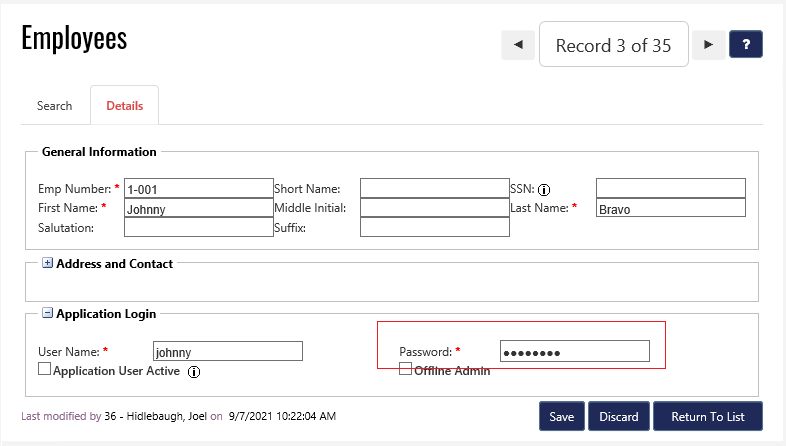Click the SSN info icon
The image size is (786, 446).
click(x=545, y=189)
